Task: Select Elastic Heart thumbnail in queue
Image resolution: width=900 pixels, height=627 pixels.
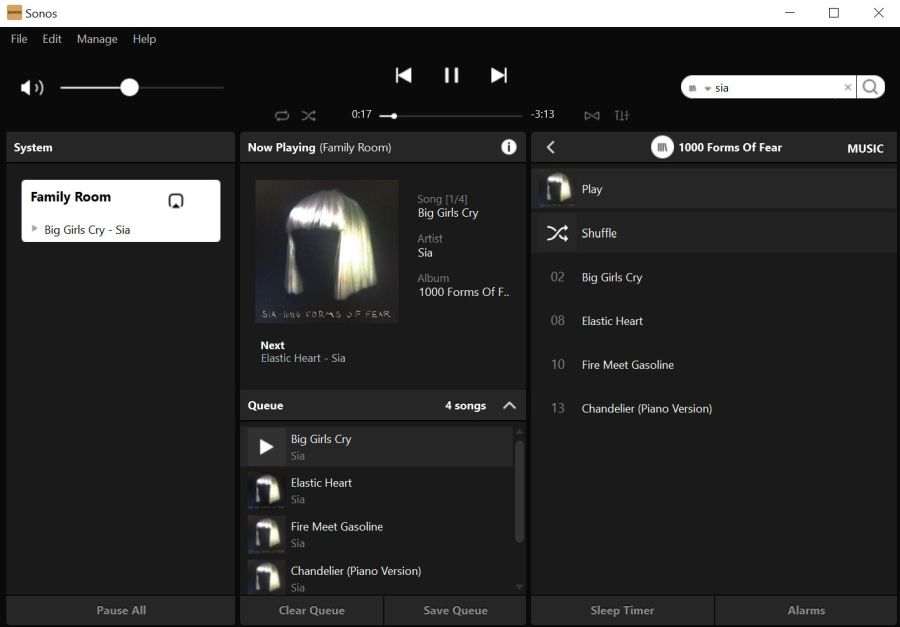Action: [x=266, y=491]
